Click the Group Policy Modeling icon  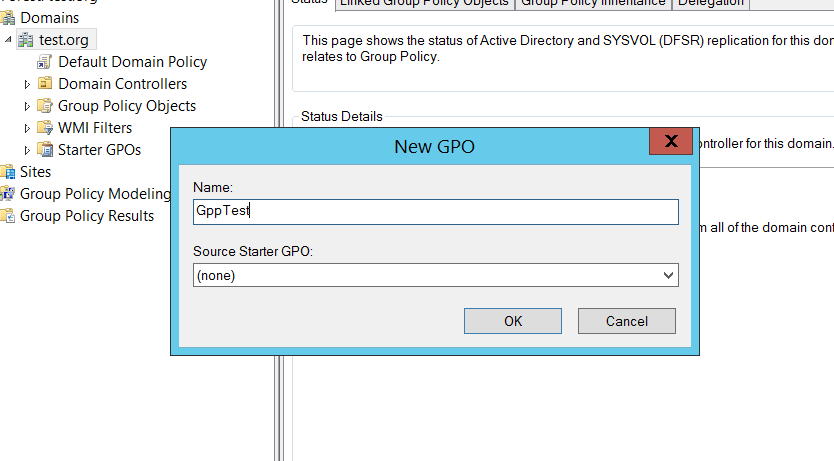coord(8,194)
